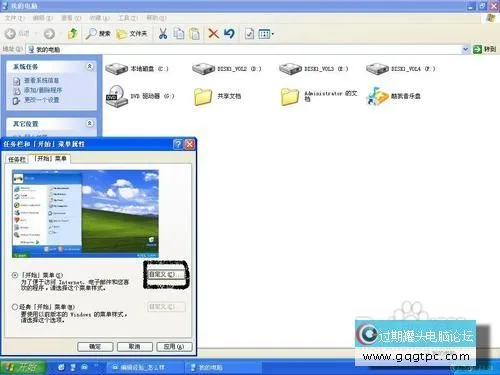Open the Help (帮助) menu
Viewport: 500px width, 375px height.
[156, 18]
